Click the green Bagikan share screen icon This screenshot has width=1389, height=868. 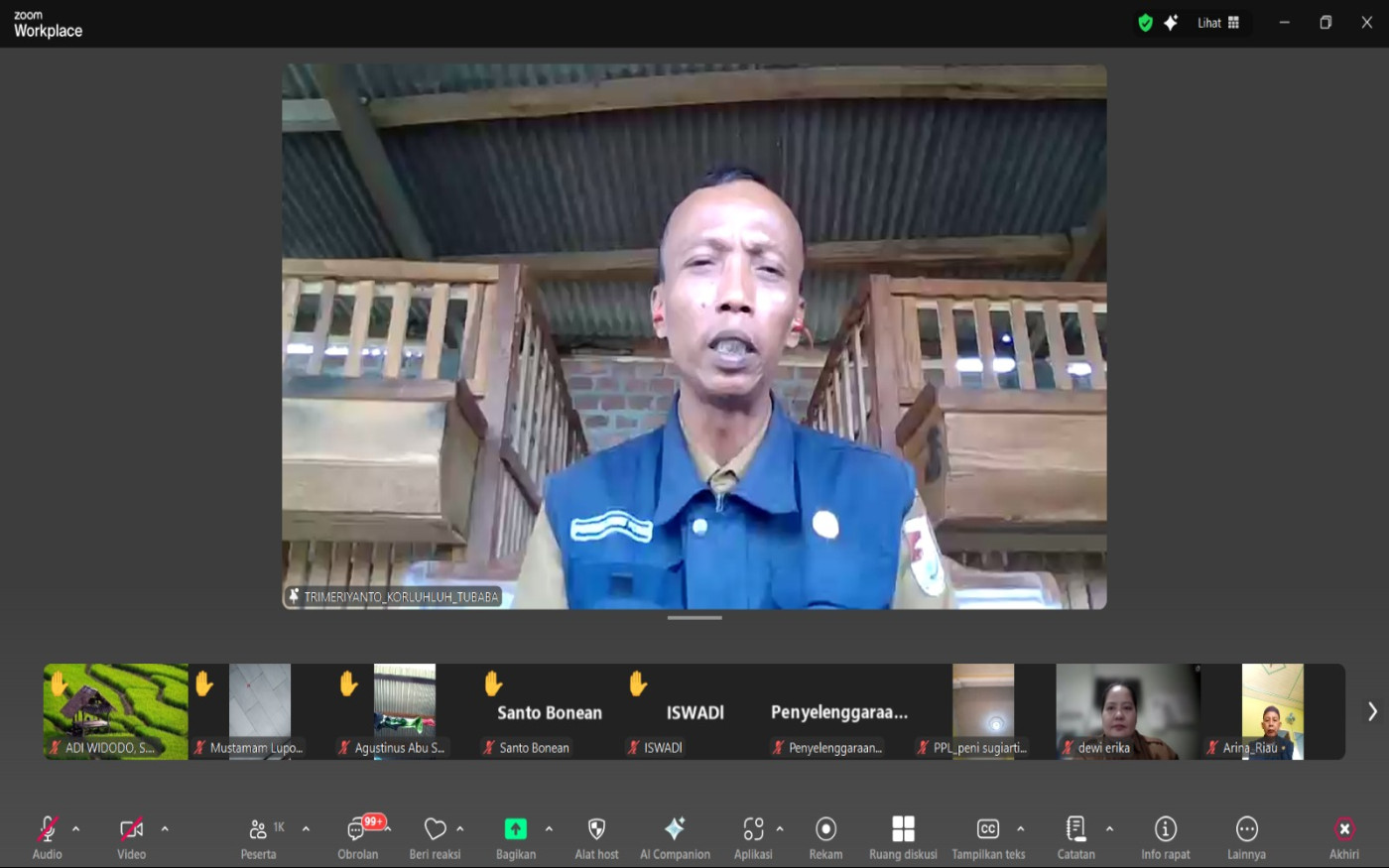(515, 829)
